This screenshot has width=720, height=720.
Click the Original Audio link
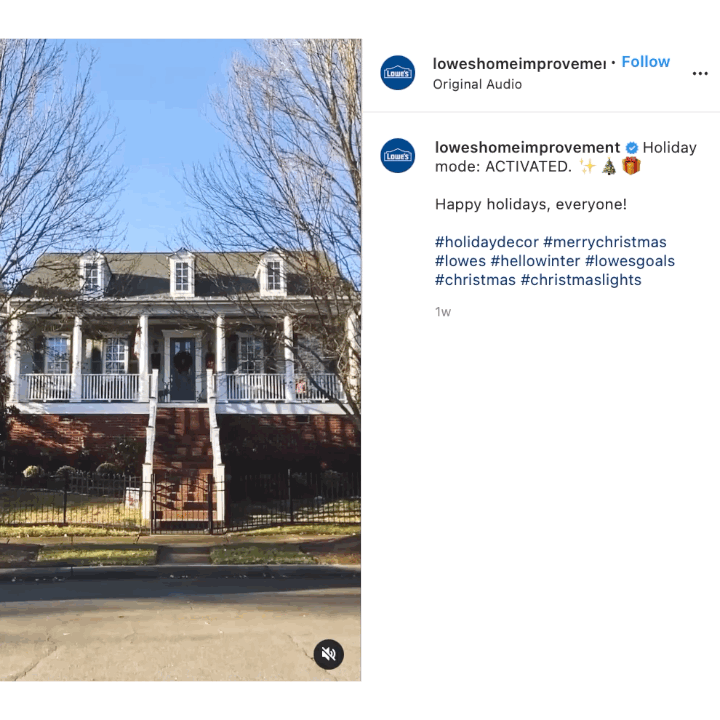pos(477,84)
